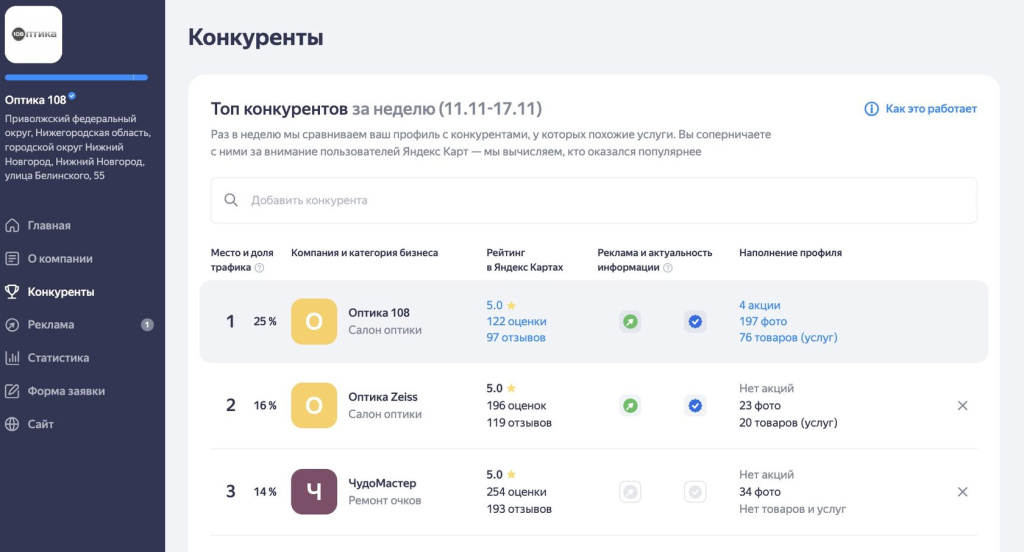Click the verified badge next to Оптика 108

72,96
